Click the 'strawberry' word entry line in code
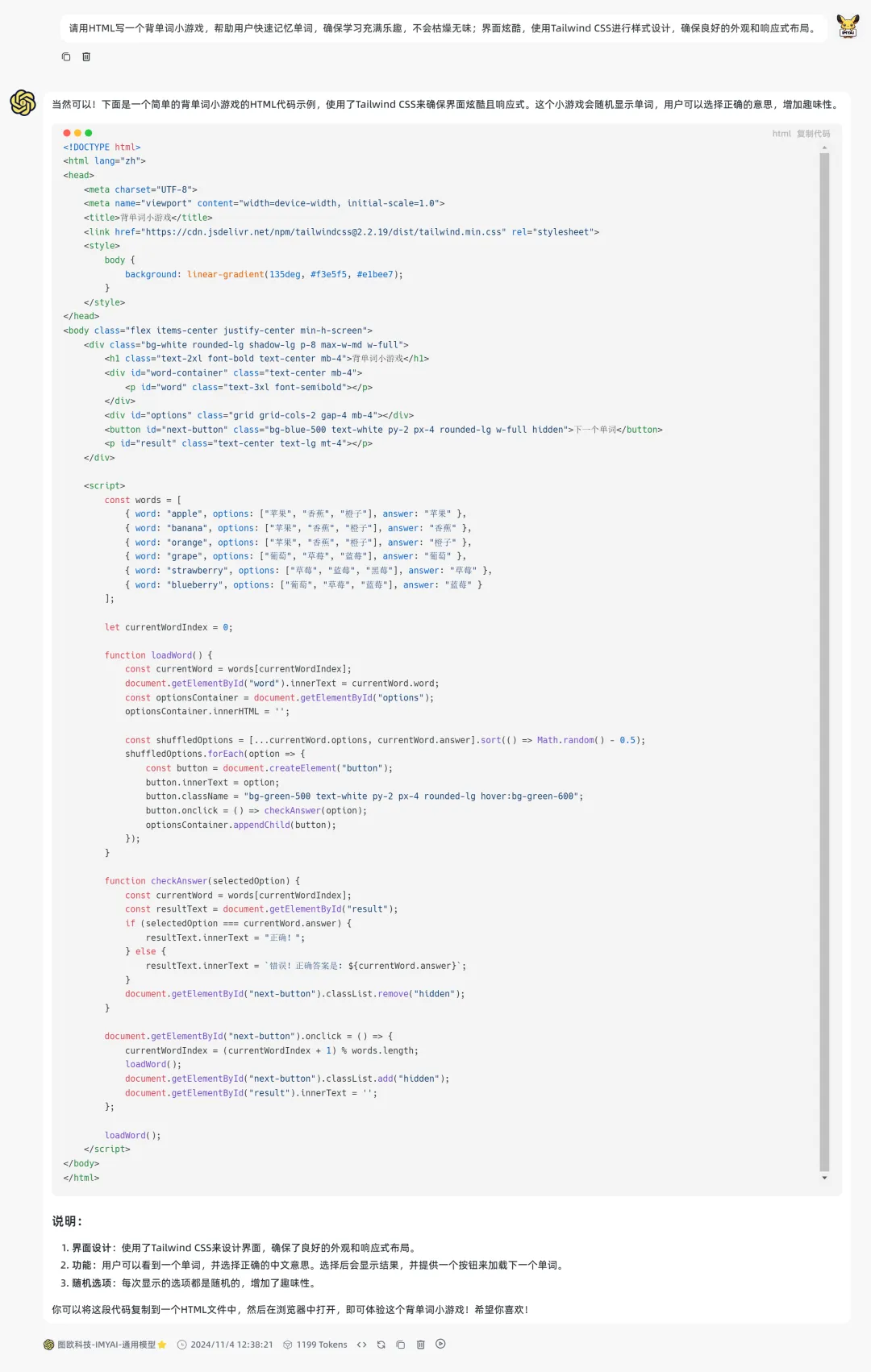The height and width of the screenshot is (1372, 871). tap(308, 571)
